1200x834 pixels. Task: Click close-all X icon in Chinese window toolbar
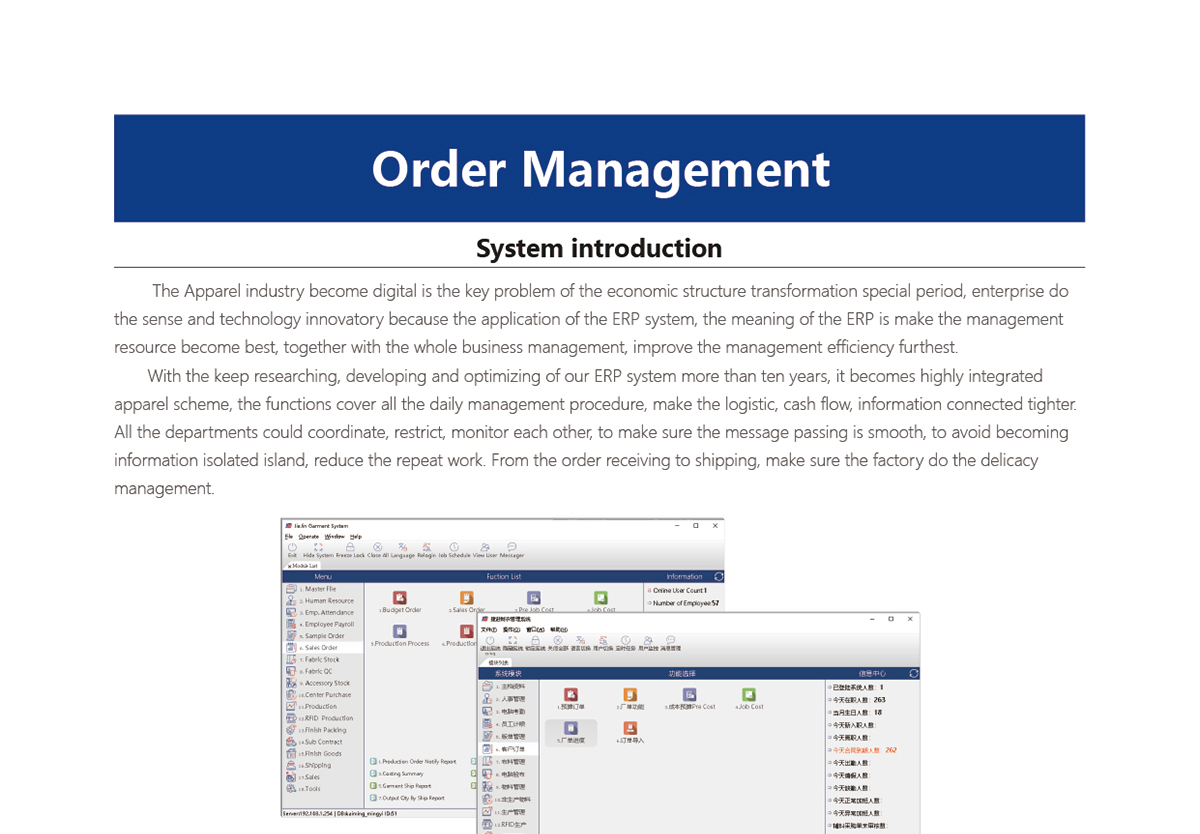tap(558, 641)
